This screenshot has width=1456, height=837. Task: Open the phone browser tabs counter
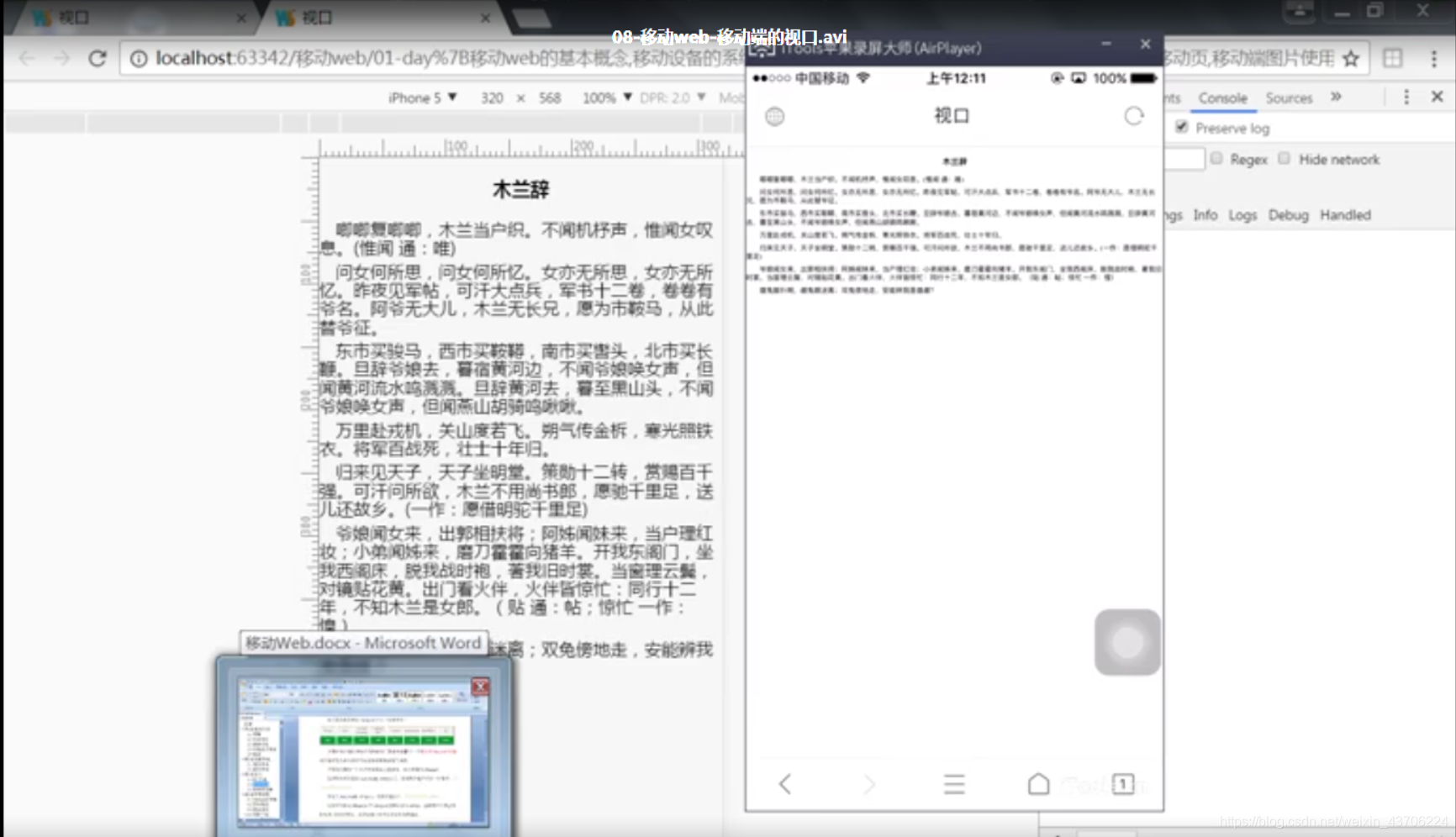(1123, 783)
